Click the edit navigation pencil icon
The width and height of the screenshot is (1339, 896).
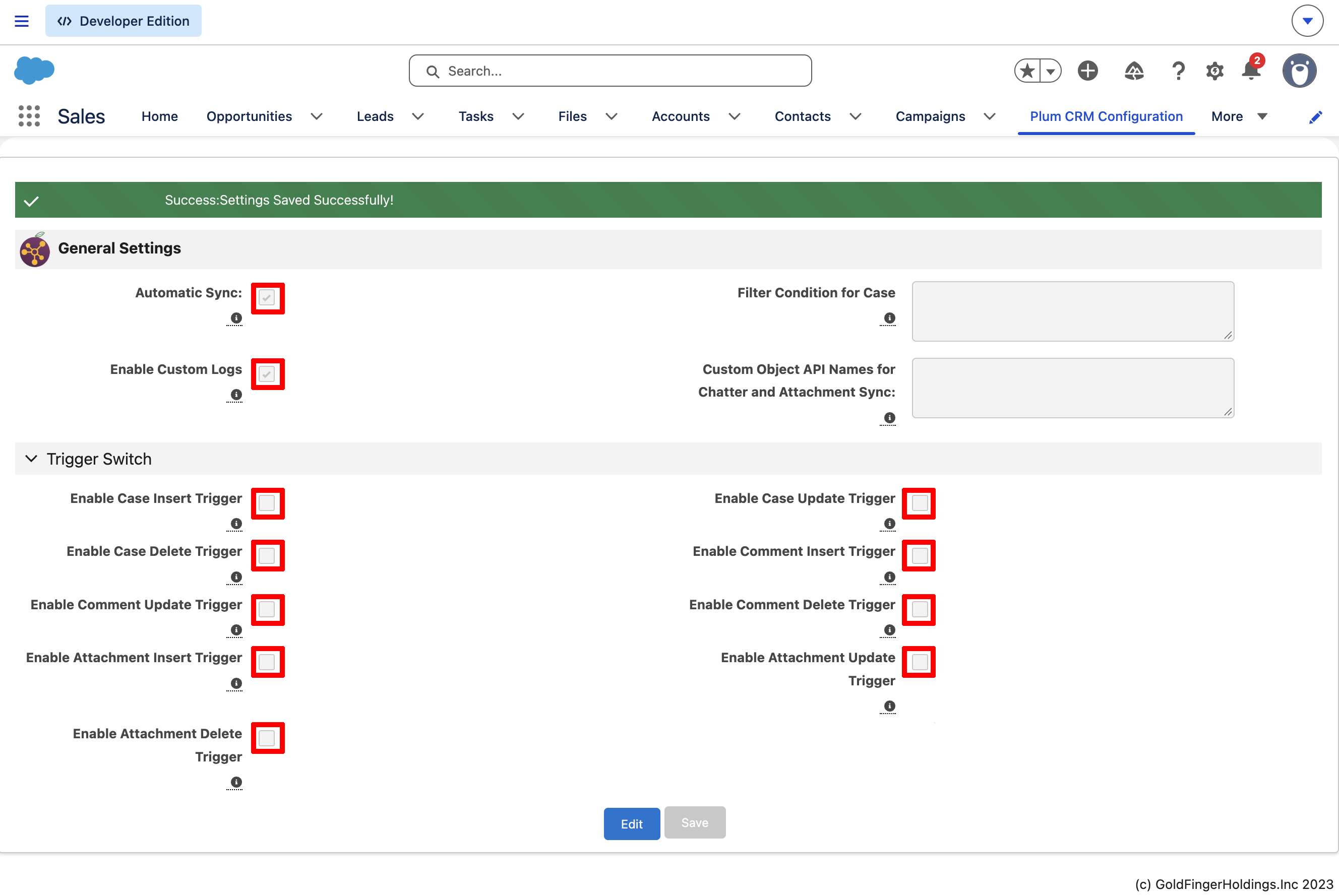(1316, 116)
